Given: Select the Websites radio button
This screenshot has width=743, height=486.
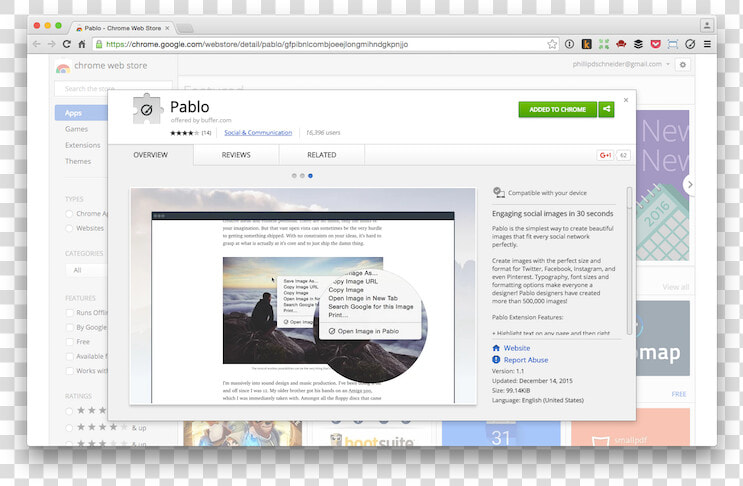Looking at the screenshot, I should 69,228.
